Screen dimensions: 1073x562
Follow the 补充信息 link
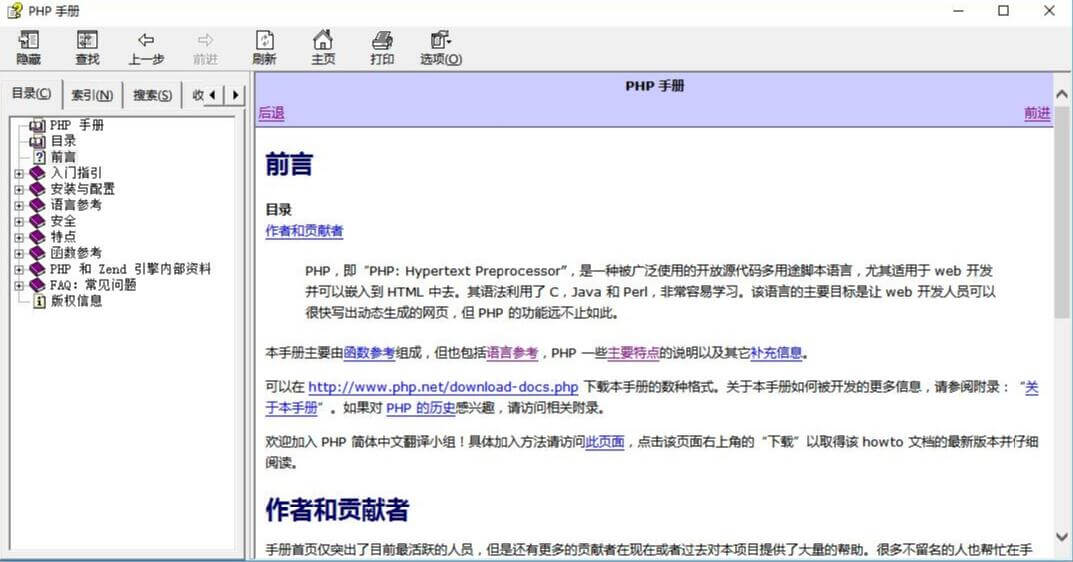point(776,353)
